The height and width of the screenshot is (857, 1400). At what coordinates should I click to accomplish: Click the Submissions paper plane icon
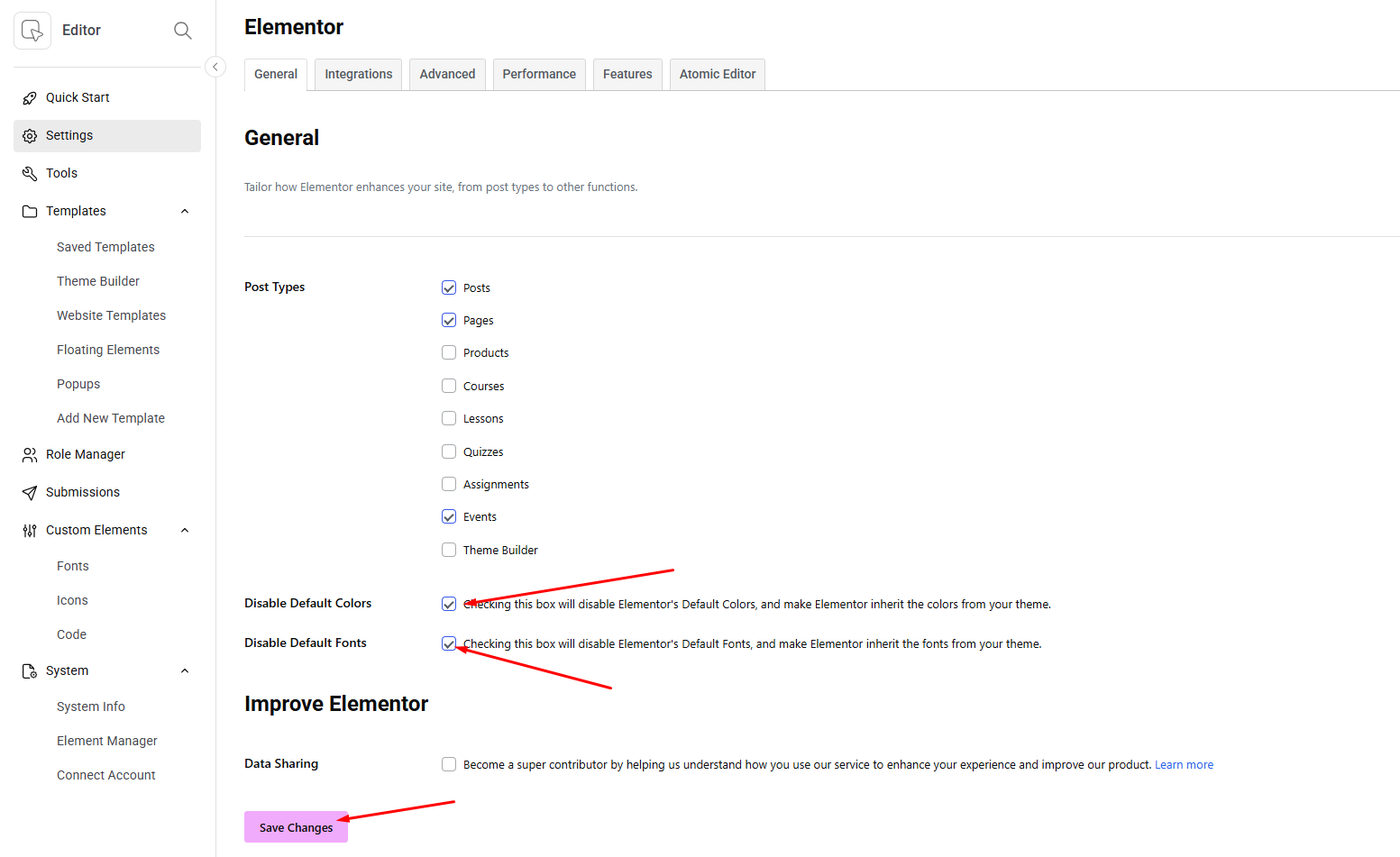pyautogui.click(x=30, y=492)
